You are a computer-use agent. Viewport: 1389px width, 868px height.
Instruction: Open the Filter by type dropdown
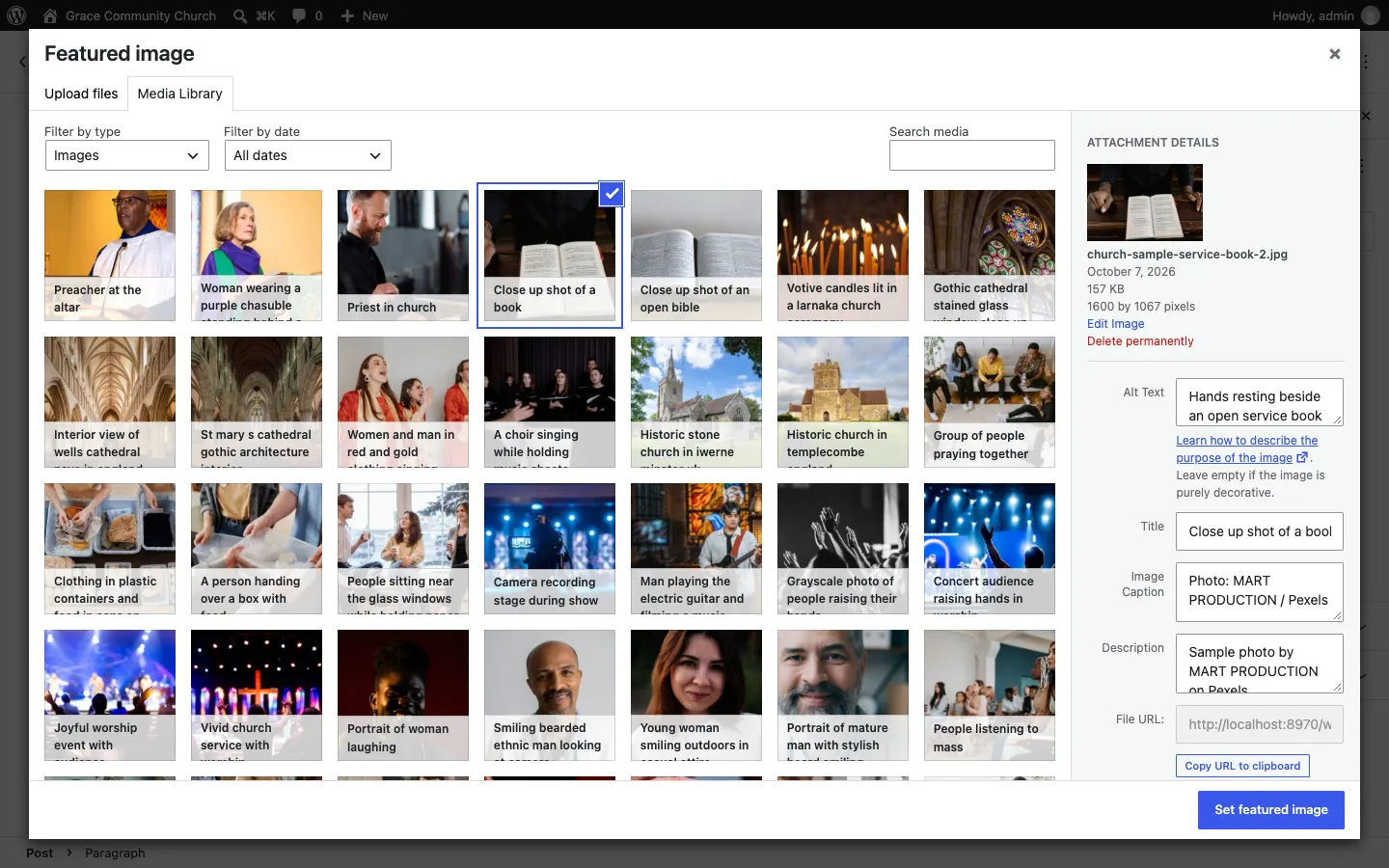point(127,155)
